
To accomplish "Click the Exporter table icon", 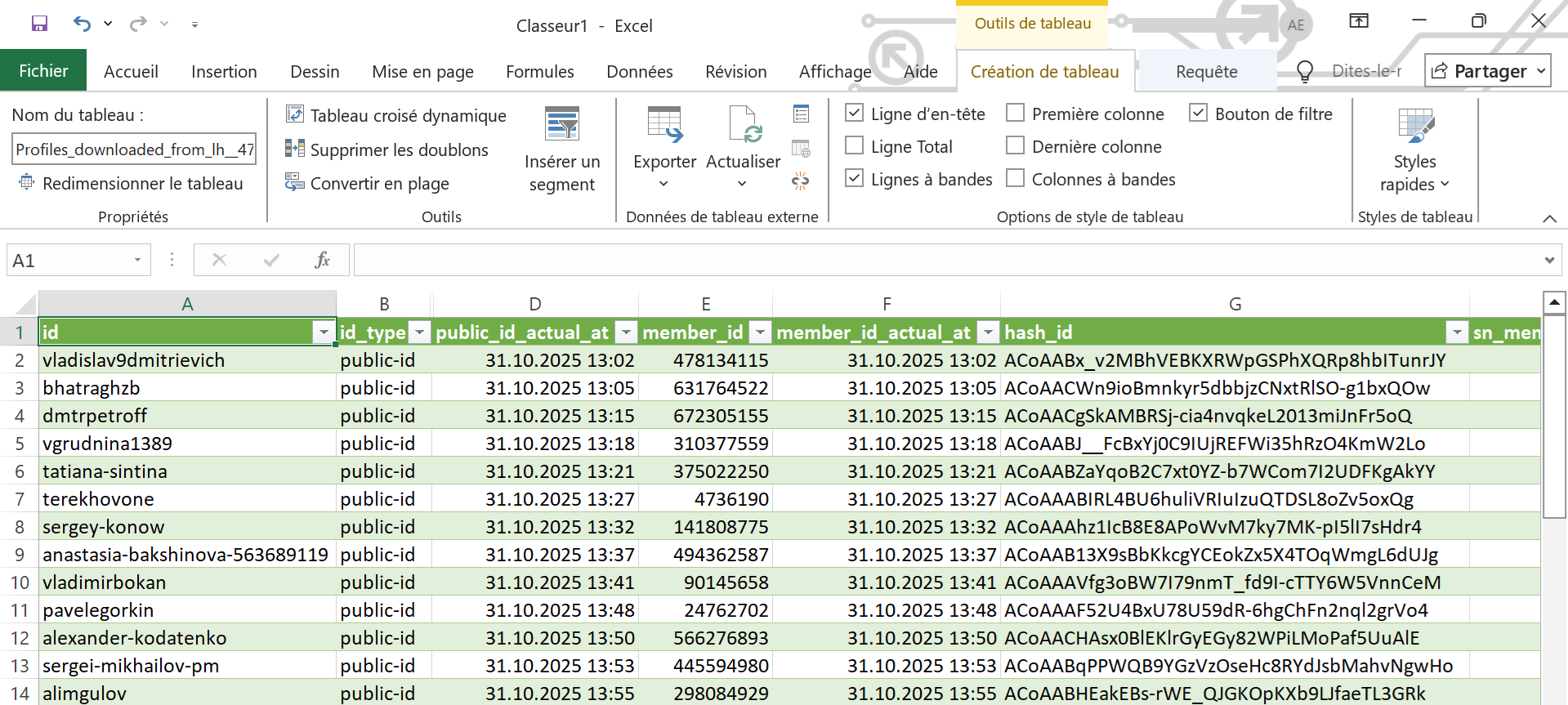I will pyautogui.click(x=663, y=125).
